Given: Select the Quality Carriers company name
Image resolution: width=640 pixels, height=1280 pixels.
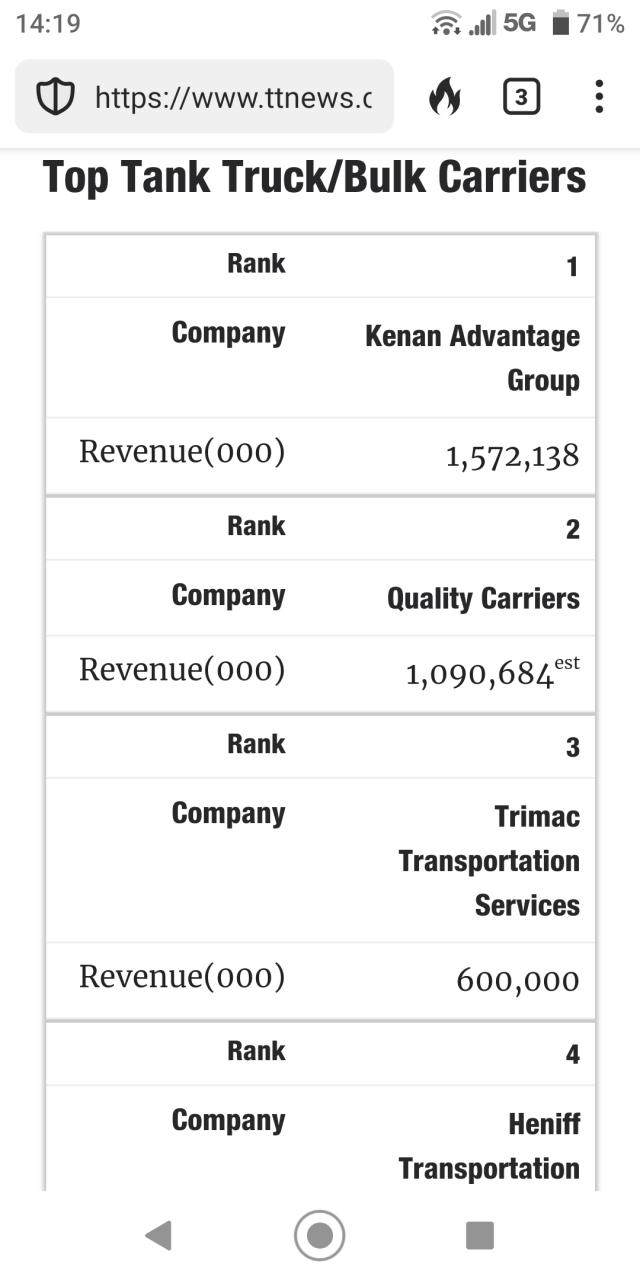Looking at the screenshot, I should [x=483, y=598].
